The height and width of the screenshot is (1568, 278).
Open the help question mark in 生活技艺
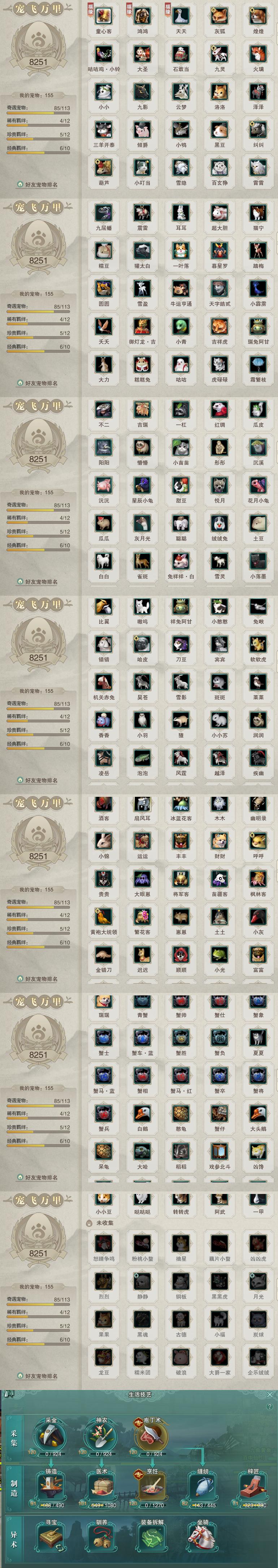[269, 1407]
